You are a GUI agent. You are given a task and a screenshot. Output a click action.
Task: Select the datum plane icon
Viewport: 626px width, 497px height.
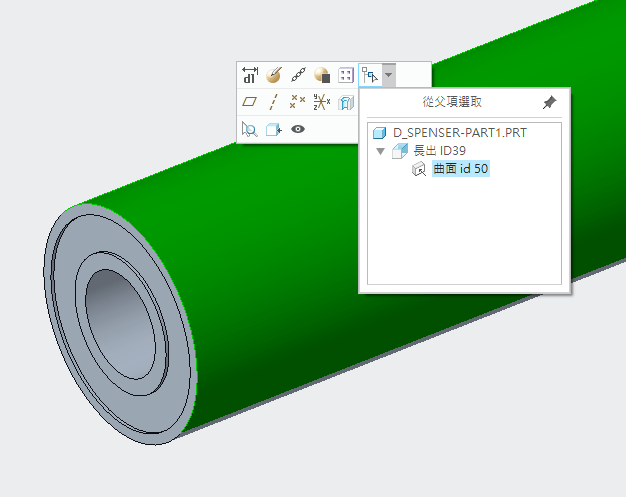point(250,102)
